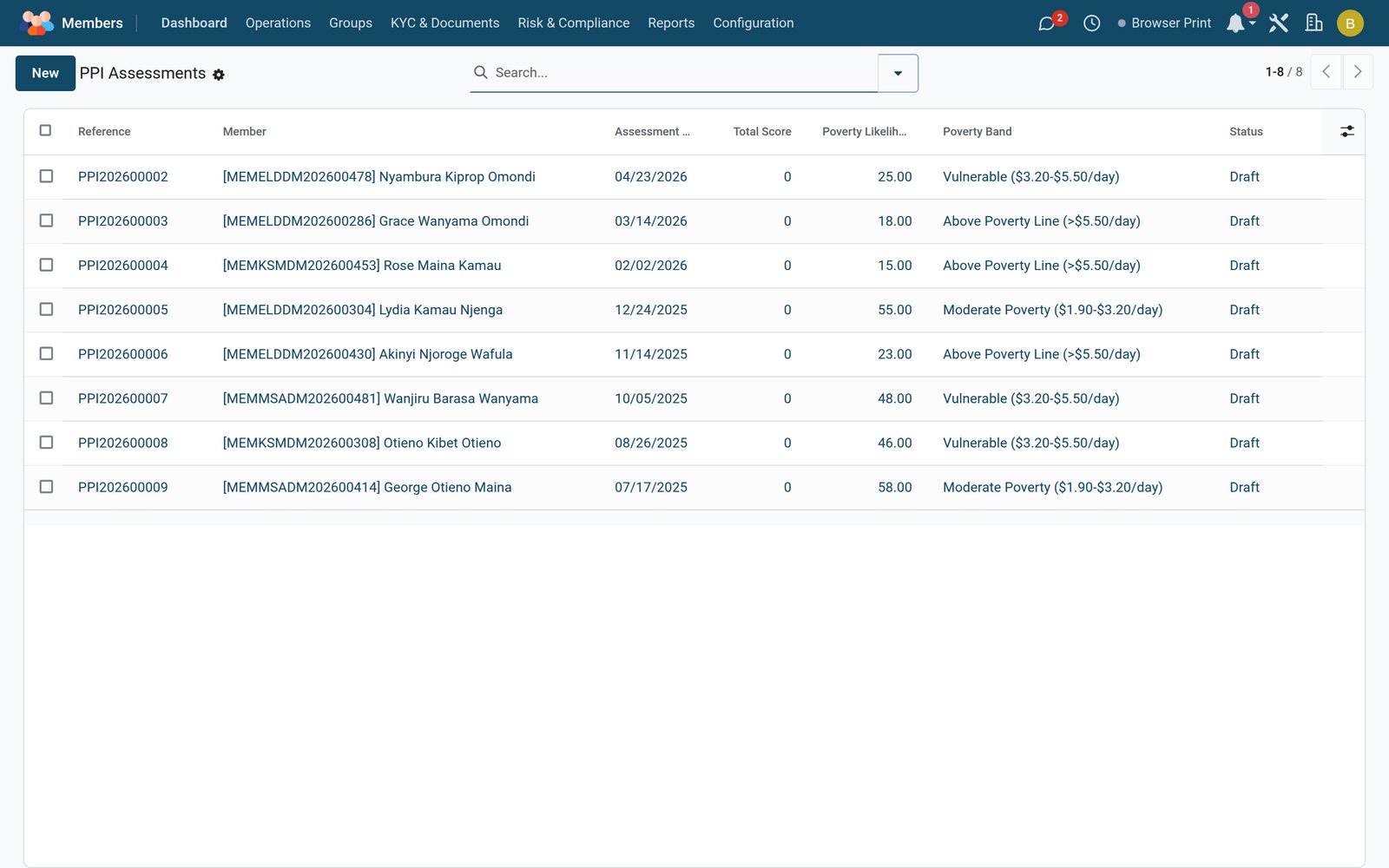Sort by the Status column header
This screenshot has width=1389, height=868.
tap(1246, 132)
